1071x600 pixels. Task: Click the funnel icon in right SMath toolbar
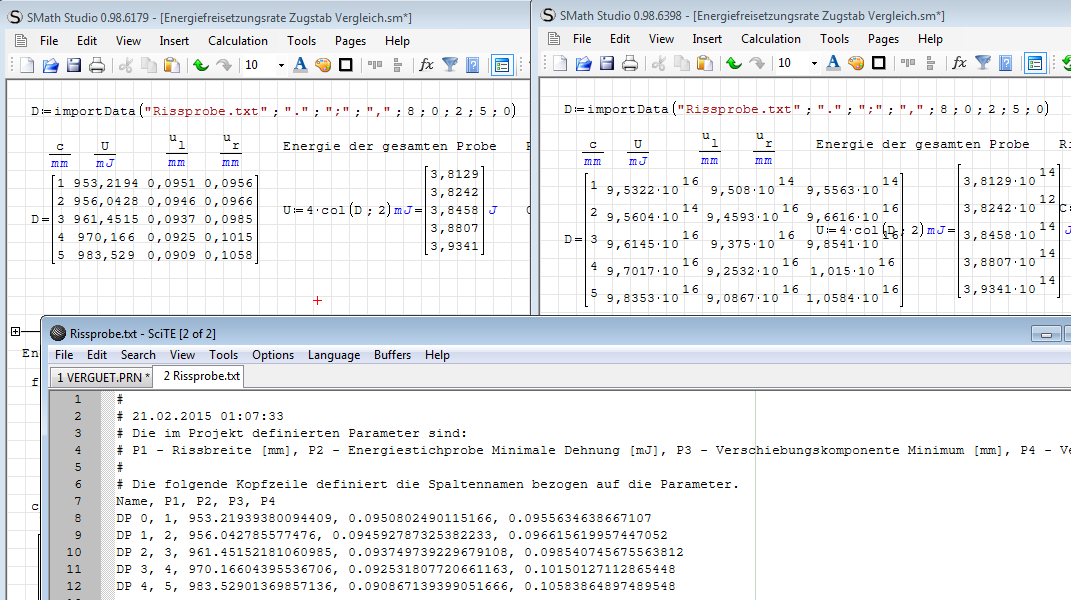point(983,63)
